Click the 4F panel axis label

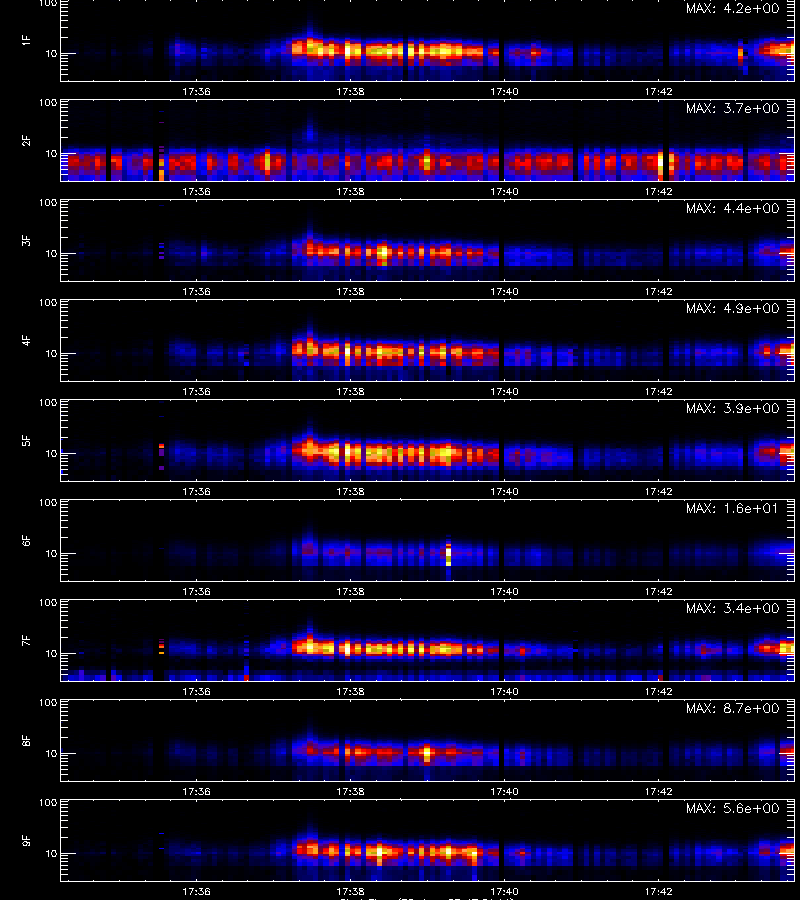coord(26,340)
